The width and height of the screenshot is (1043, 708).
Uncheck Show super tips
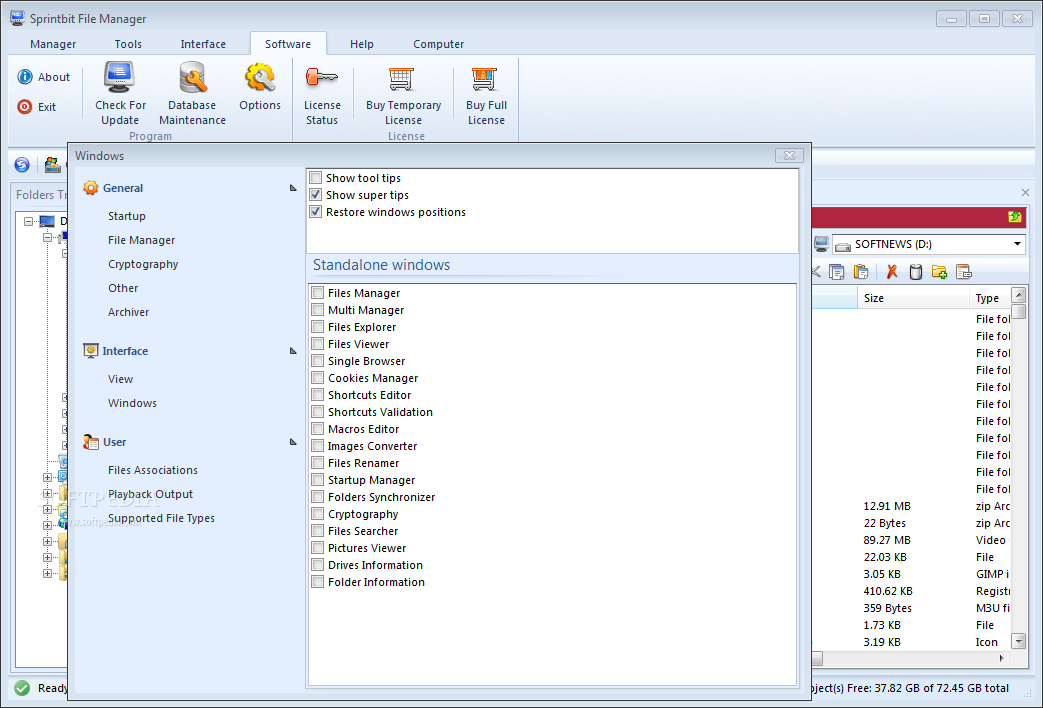tap(316, 195)
